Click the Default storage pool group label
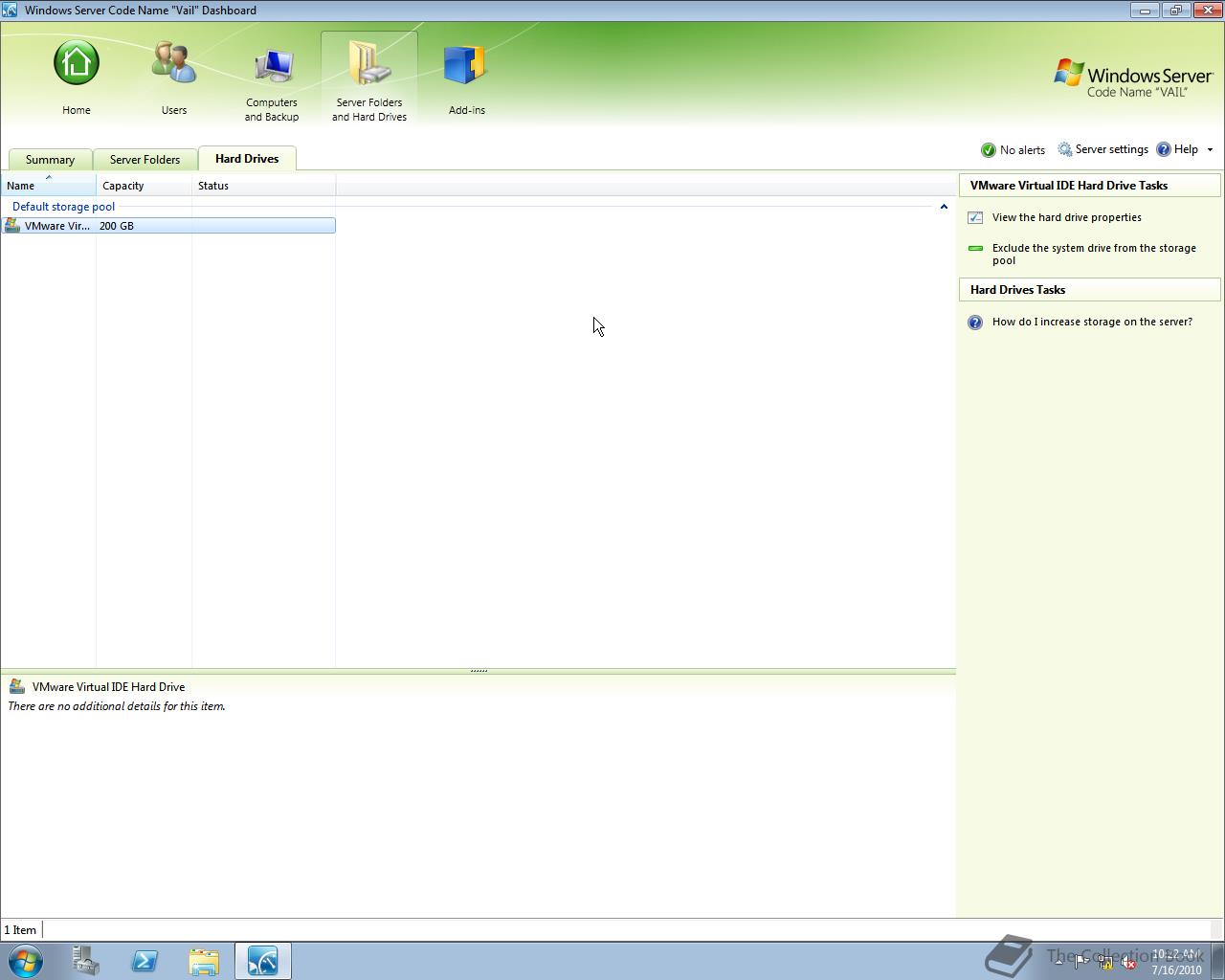 (x=63, y=207)
